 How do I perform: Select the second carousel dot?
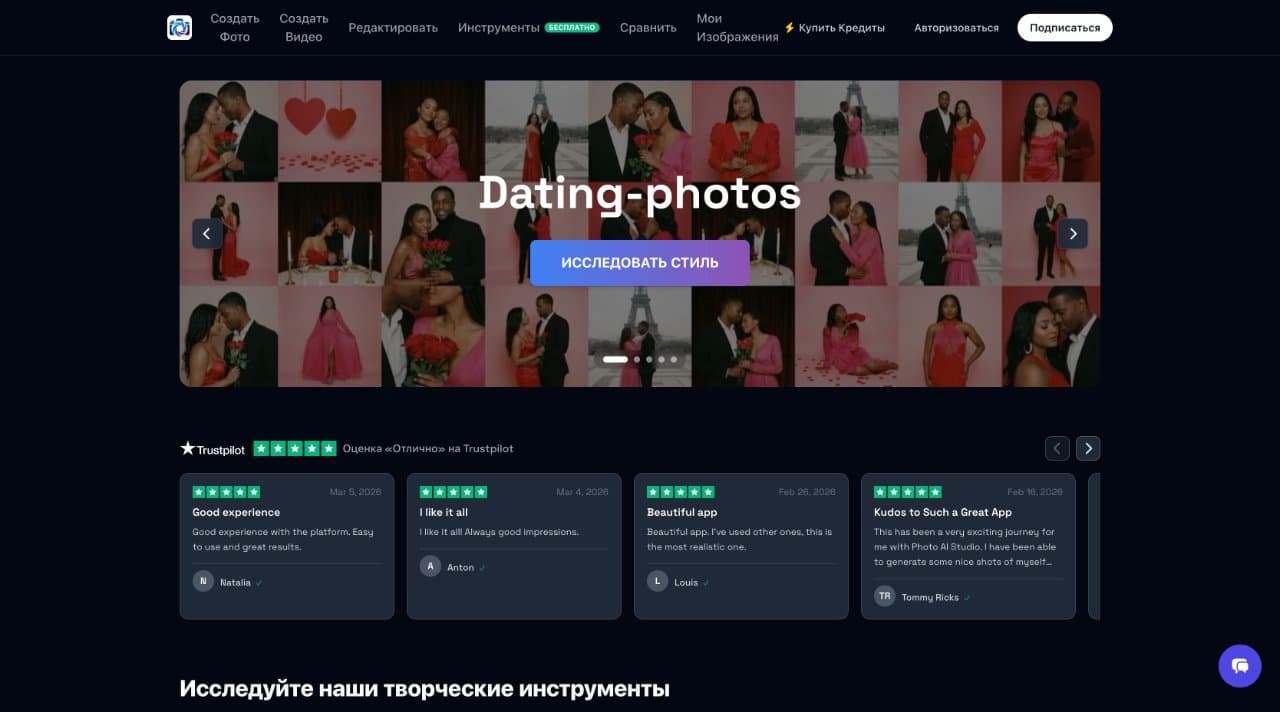tap(637, 359)
